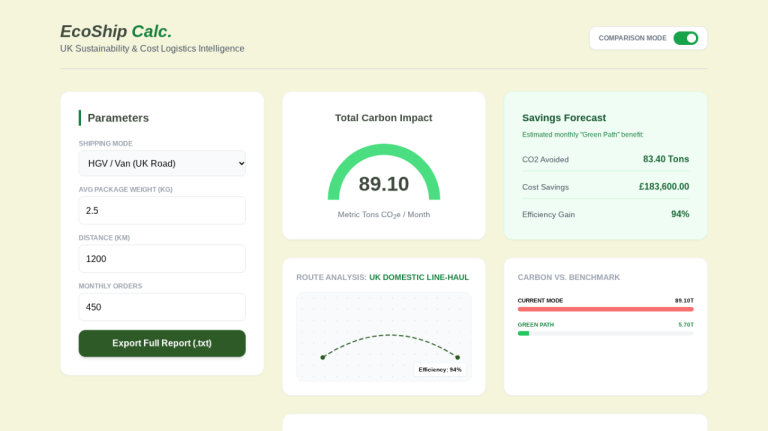Click the UK Domestic Line-Haul route label

(x=419, y=277)
